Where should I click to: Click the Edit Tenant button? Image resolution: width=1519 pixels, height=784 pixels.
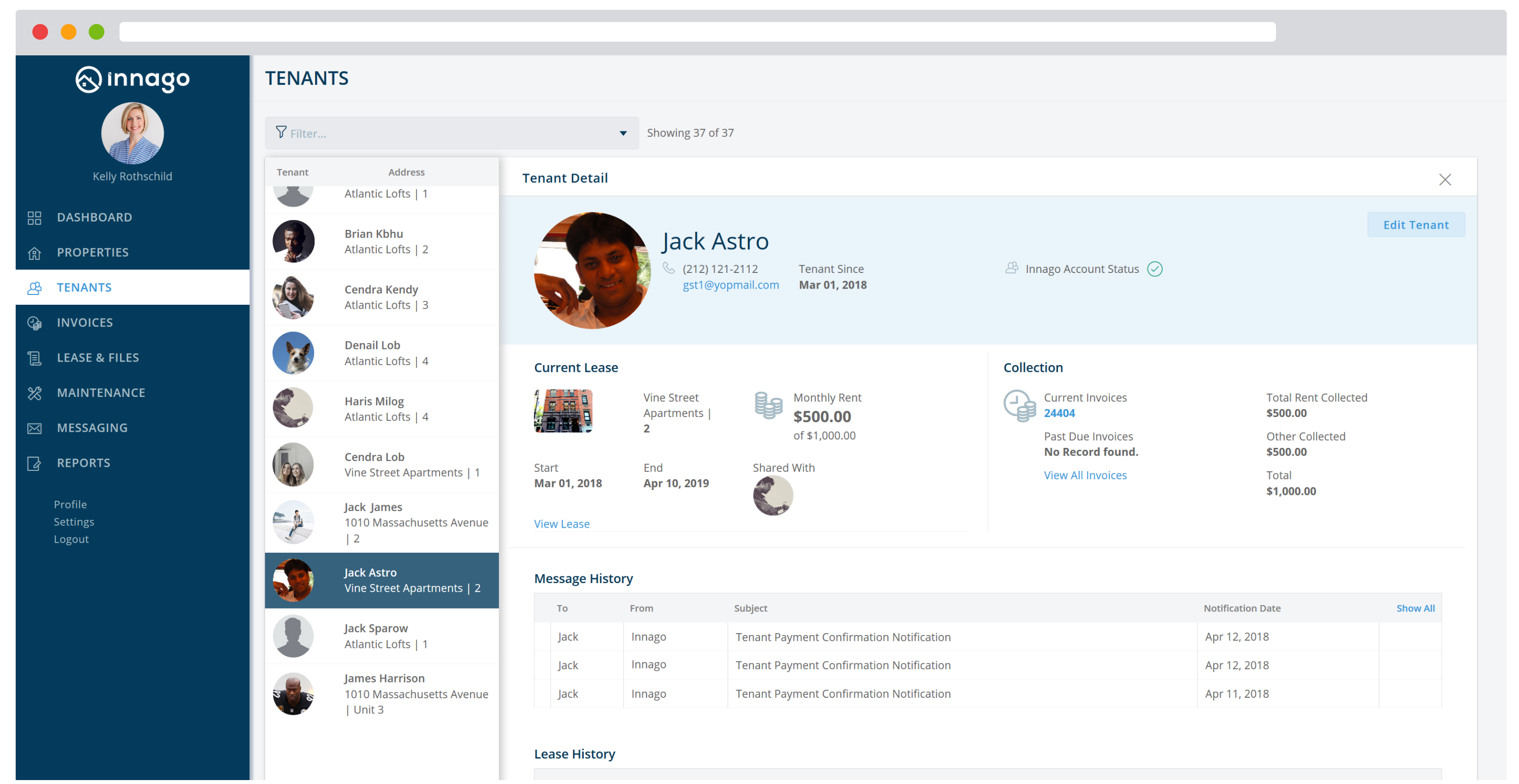click(1416, 224)
